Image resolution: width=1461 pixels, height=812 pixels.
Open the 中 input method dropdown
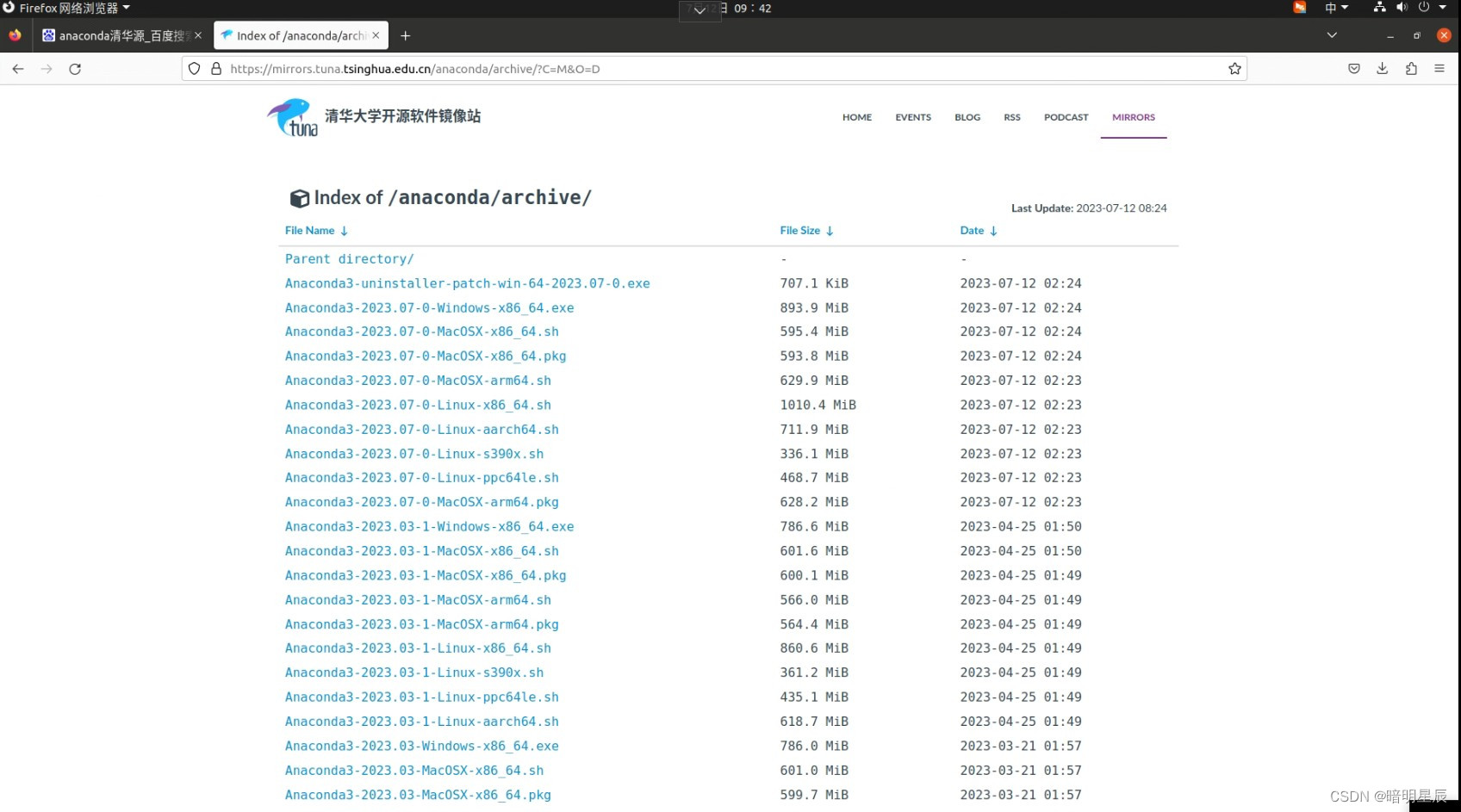click(x=1336, y=8)
